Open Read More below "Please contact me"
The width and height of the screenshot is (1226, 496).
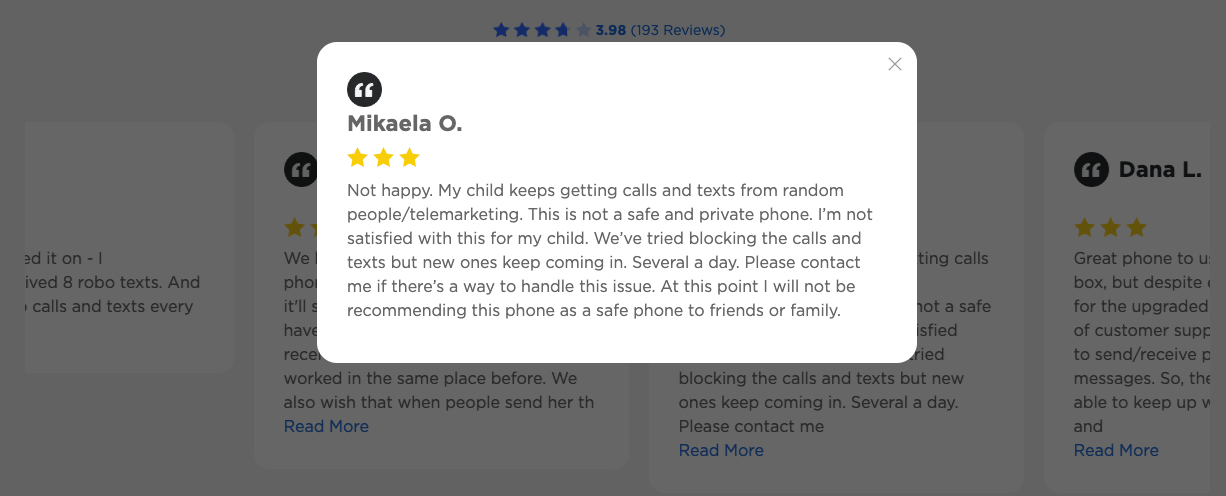(721, 450)
